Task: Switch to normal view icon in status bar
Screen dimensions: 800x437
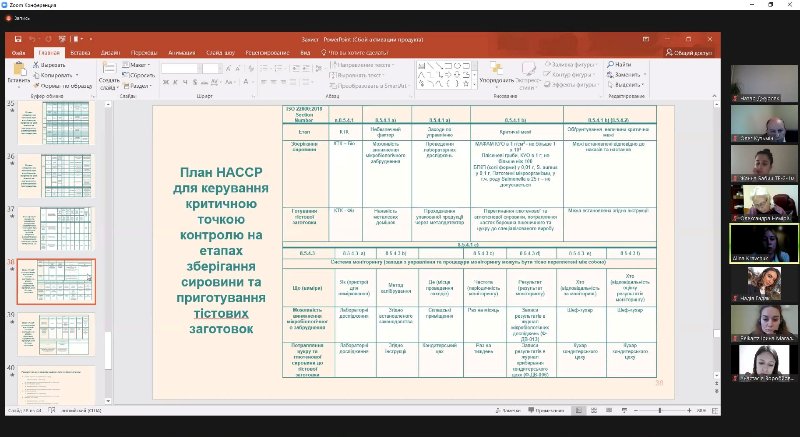Action: pyautogui.click(x=579, y=410)
